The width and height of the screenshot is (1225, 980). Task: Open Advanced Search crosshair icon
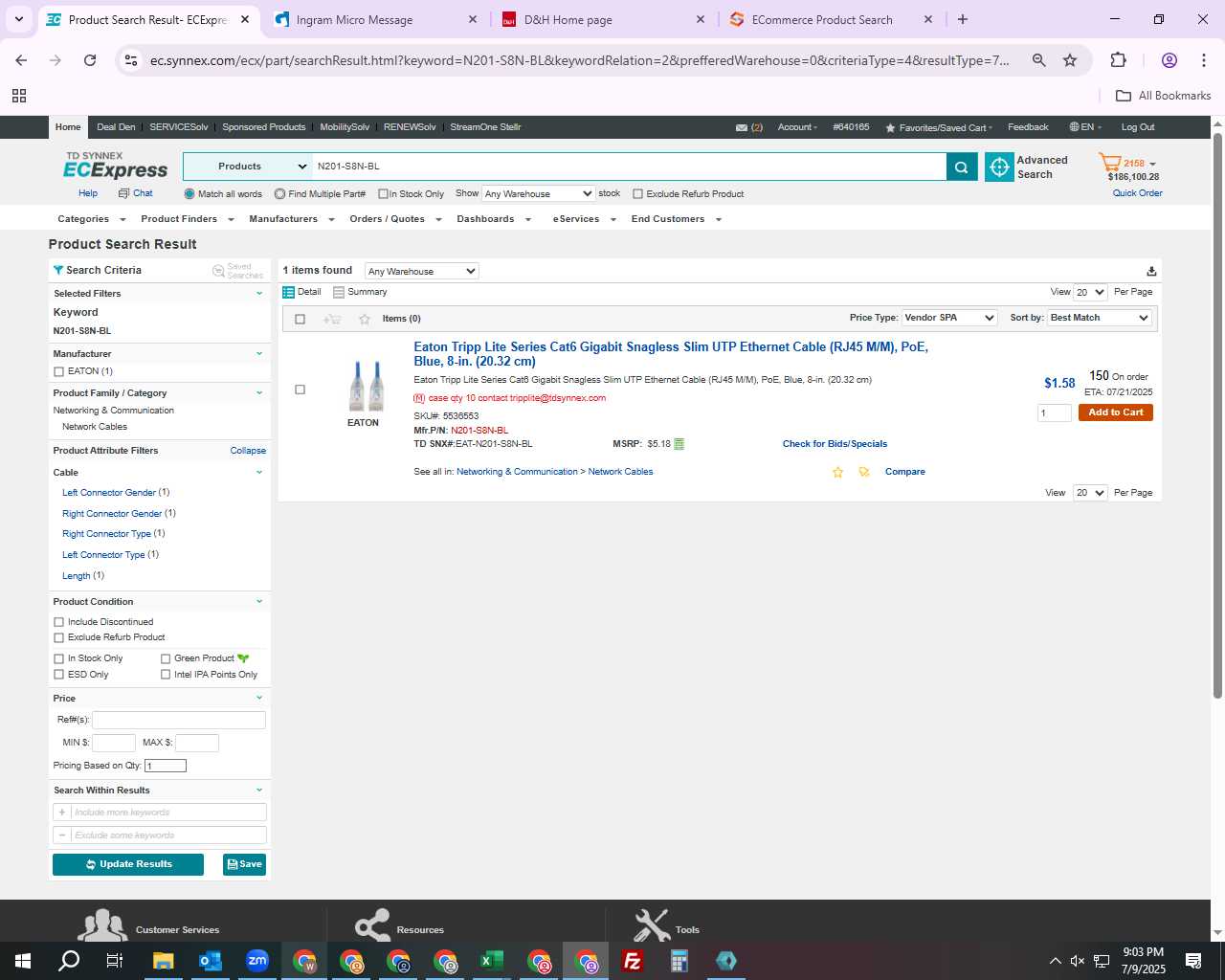point(999,167)
